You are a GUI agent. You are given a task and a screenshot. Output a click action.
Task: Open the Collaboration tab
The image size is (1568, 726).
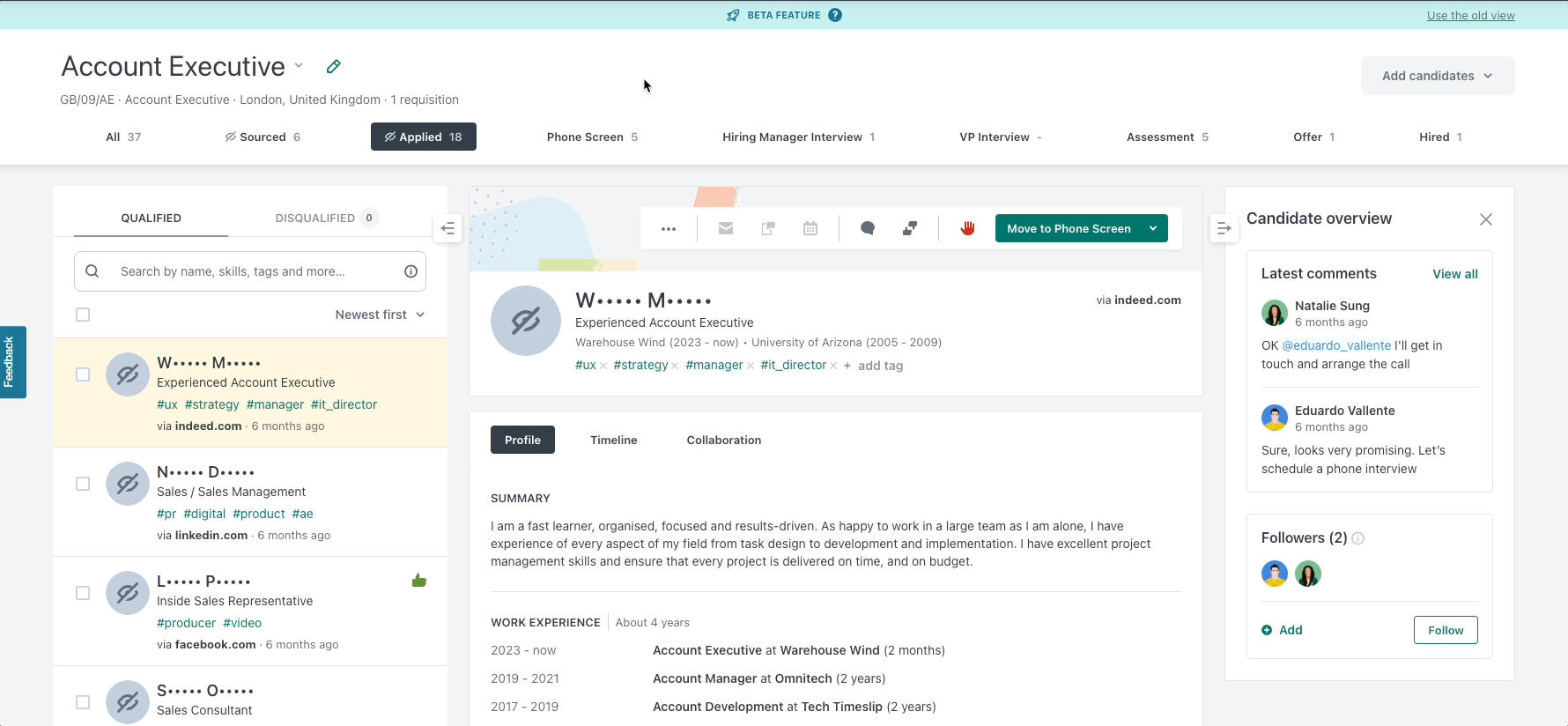724,440
